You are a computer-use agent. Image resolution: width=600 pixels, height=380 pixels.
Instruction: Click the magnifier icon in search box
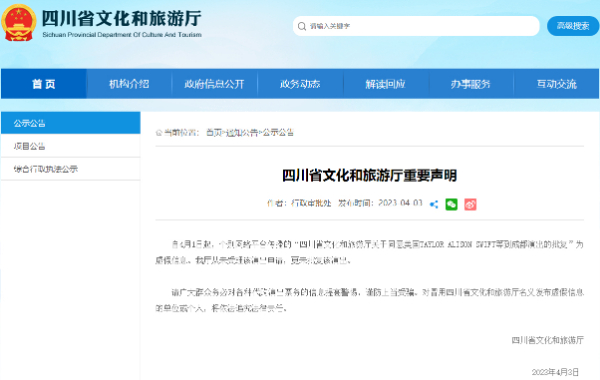pyautogui.click(x=302, y=26)
